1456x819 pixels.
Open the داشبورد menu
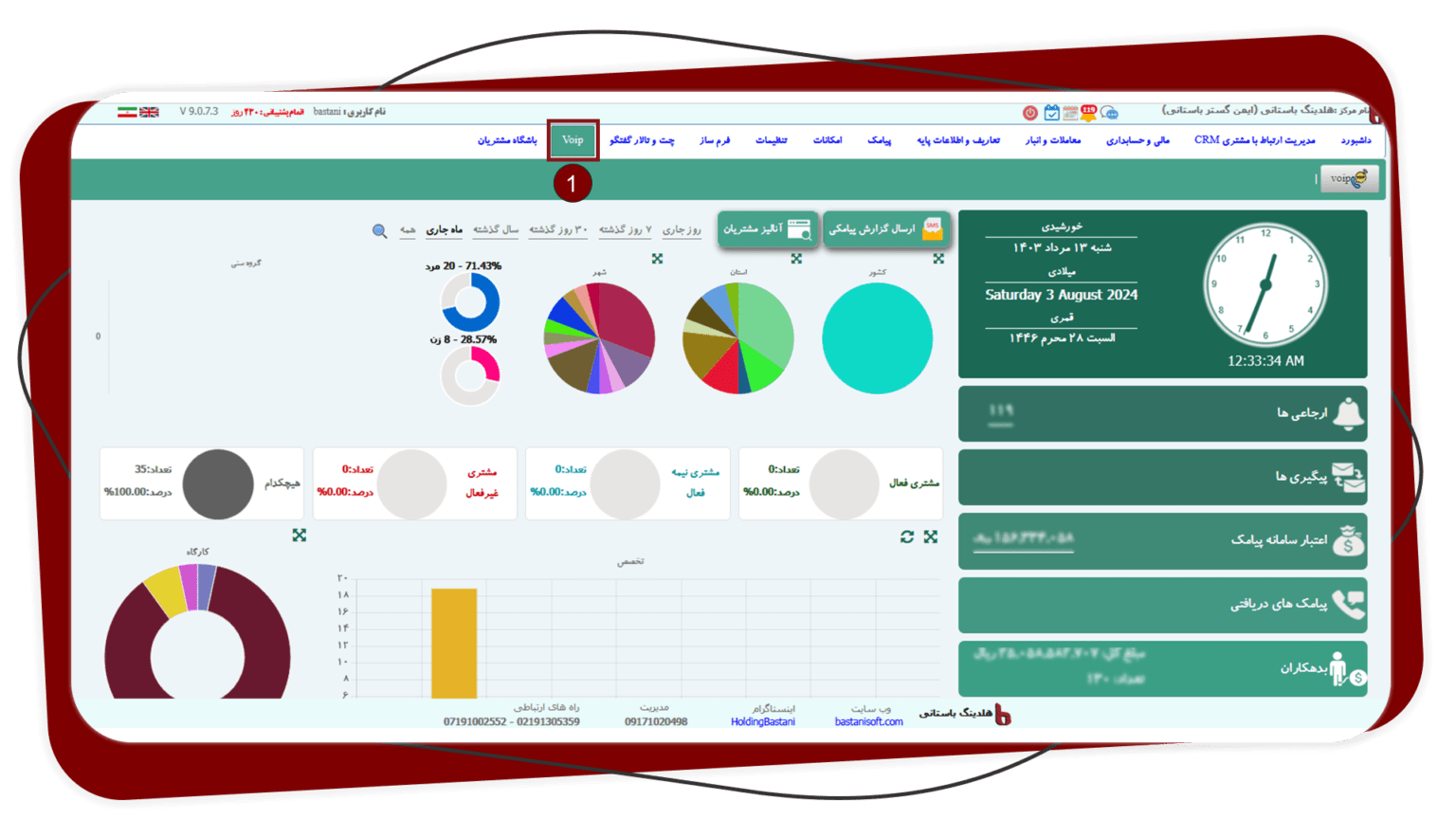tap(1356, 140)
